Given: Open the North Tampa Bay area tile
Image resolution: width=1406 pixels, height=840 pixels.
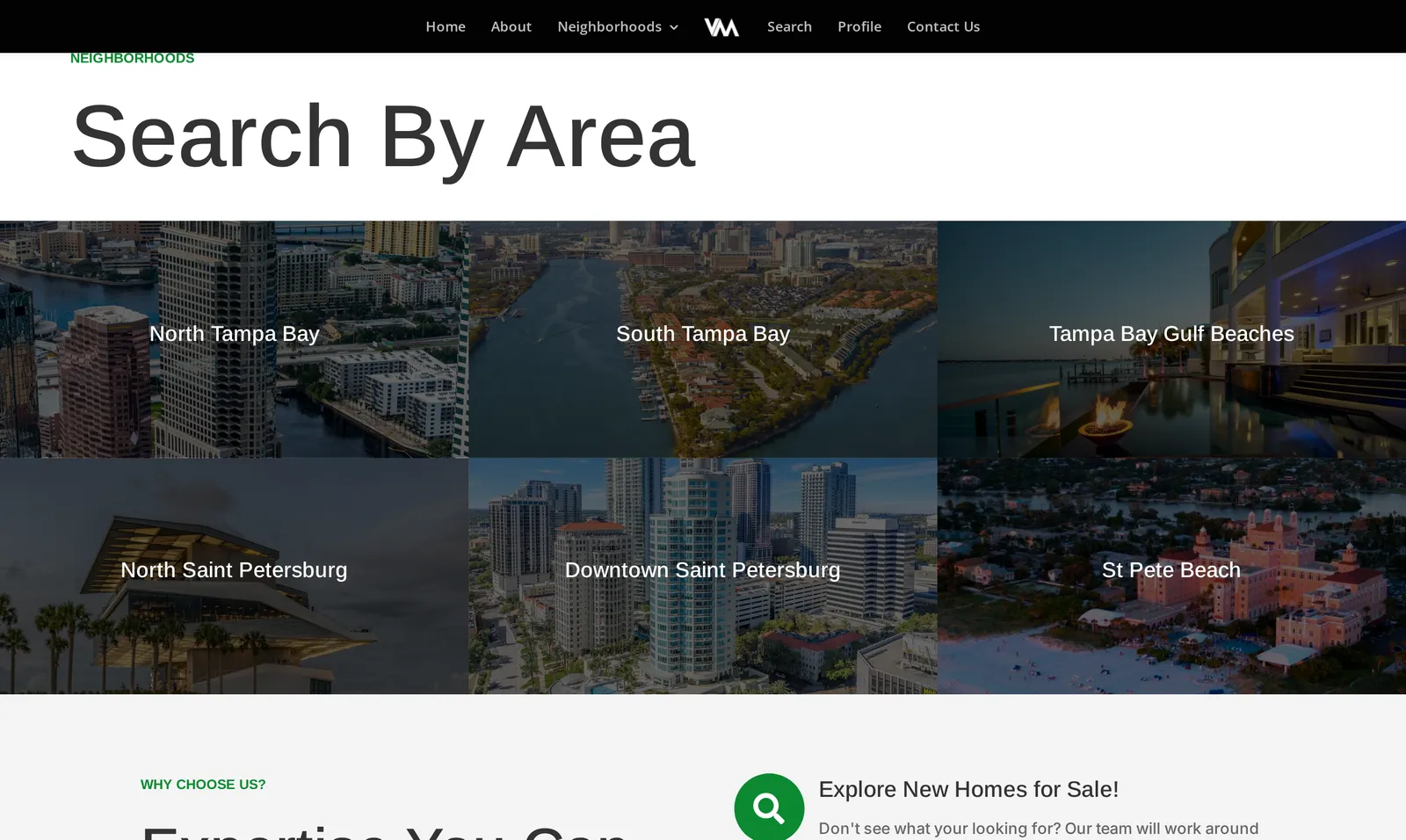Looking at the screenshot, I should point(234,338).
